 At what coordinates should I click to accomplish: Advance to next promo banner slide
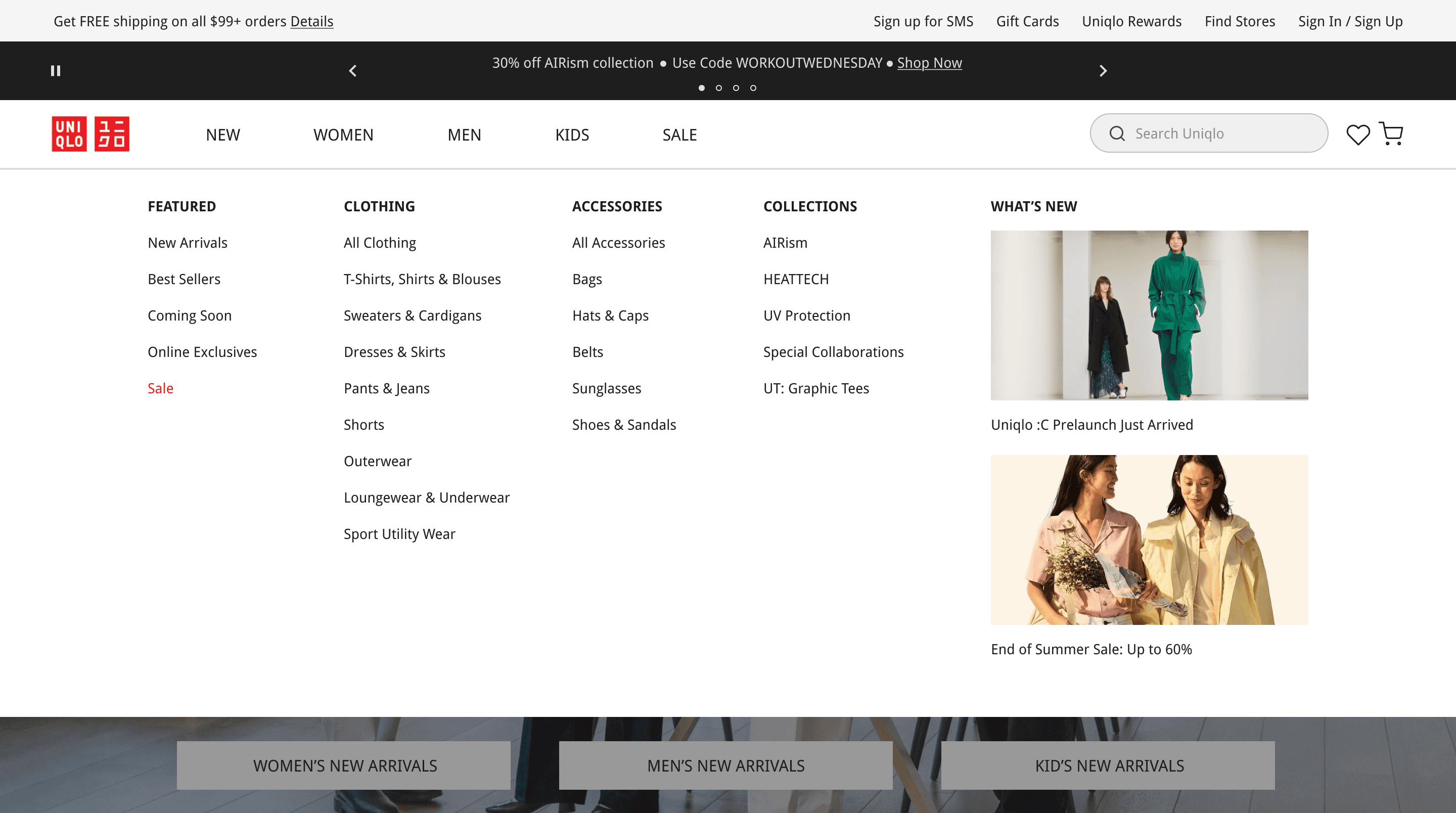[1103, 71]
